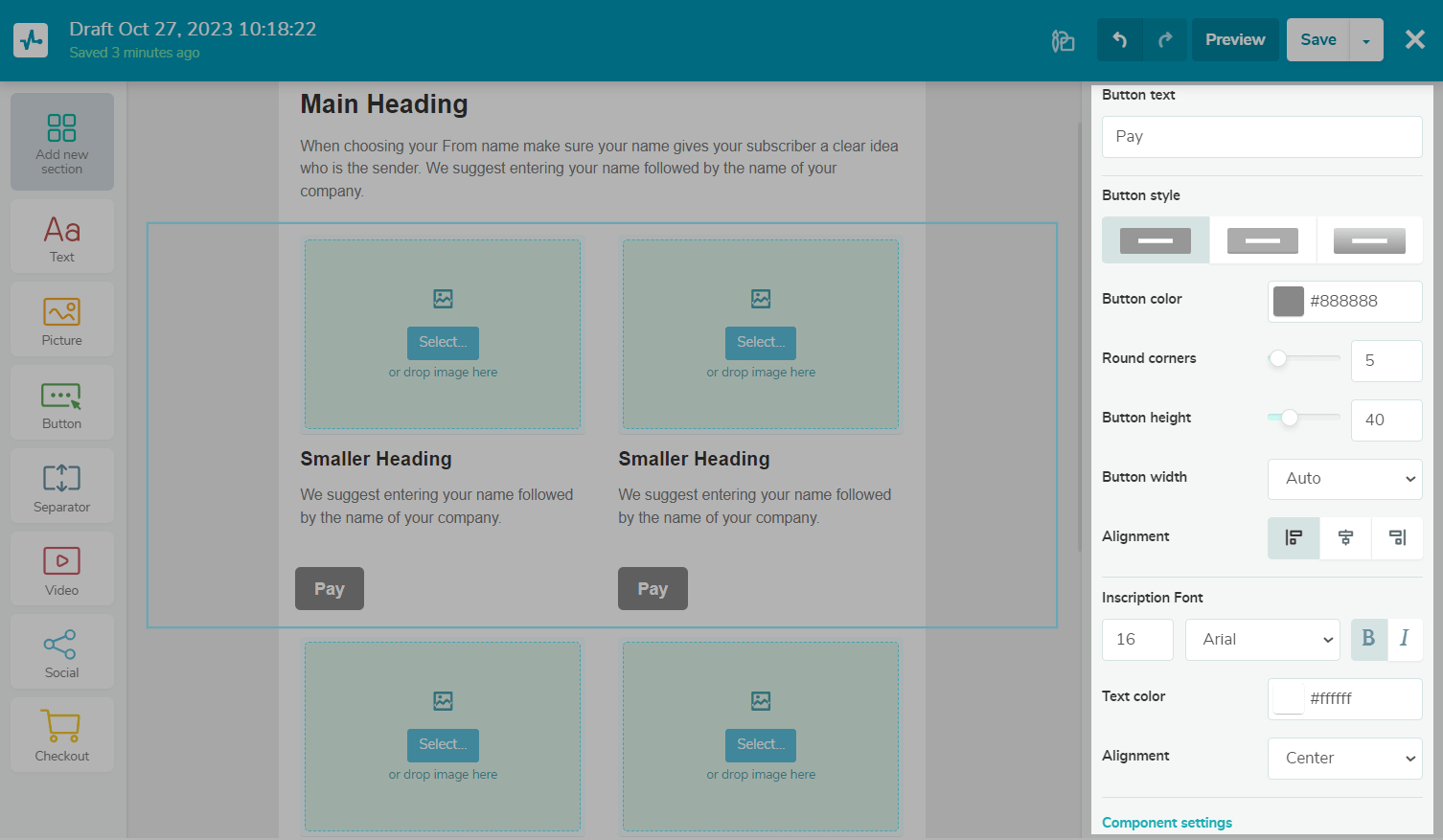Open Component settings link
Image resolution: width=1443 pixels, height=840 pixels.
1166,823
